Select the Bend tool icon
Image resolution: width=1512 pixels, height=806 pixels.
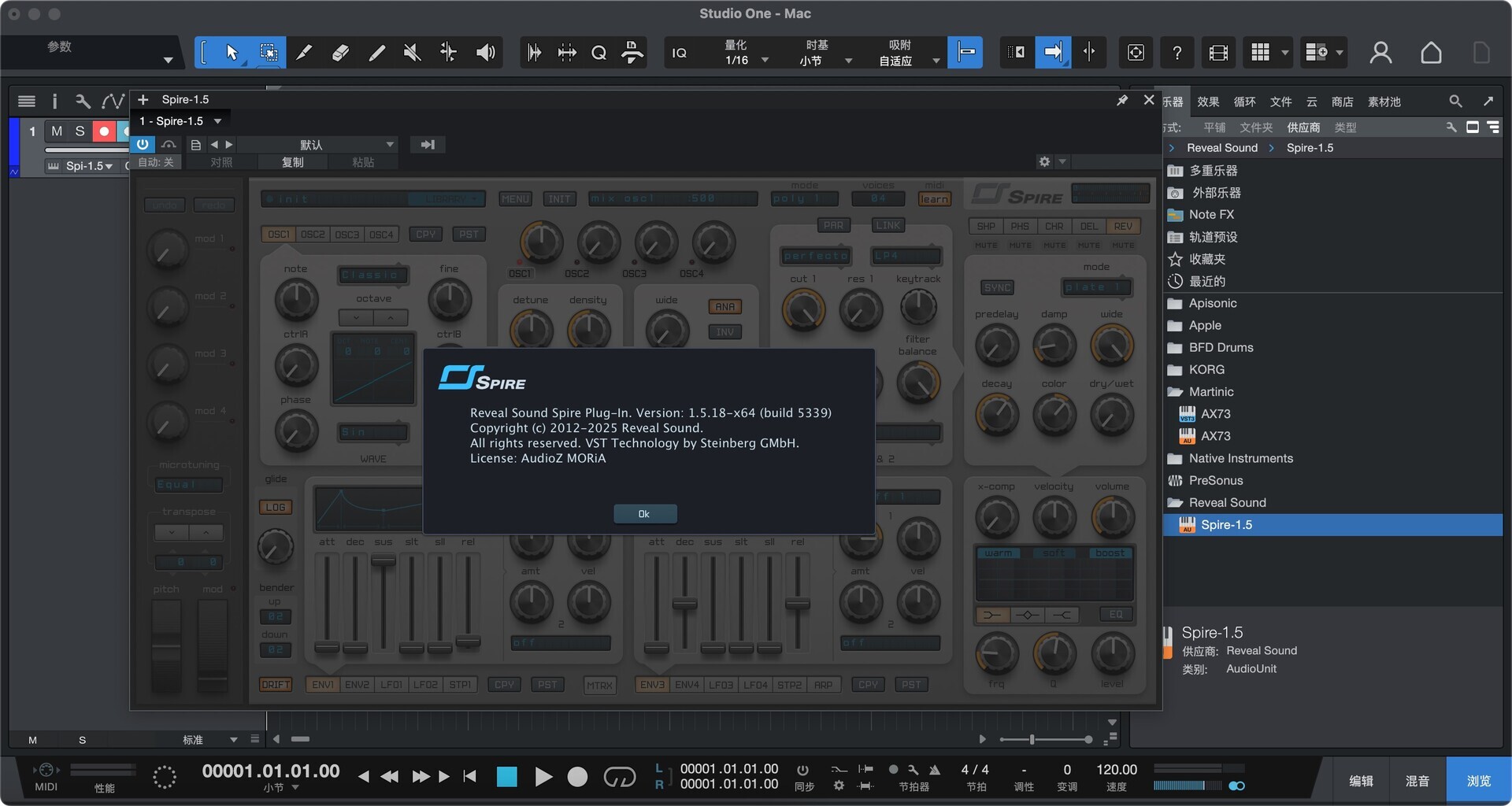(448, 53)
